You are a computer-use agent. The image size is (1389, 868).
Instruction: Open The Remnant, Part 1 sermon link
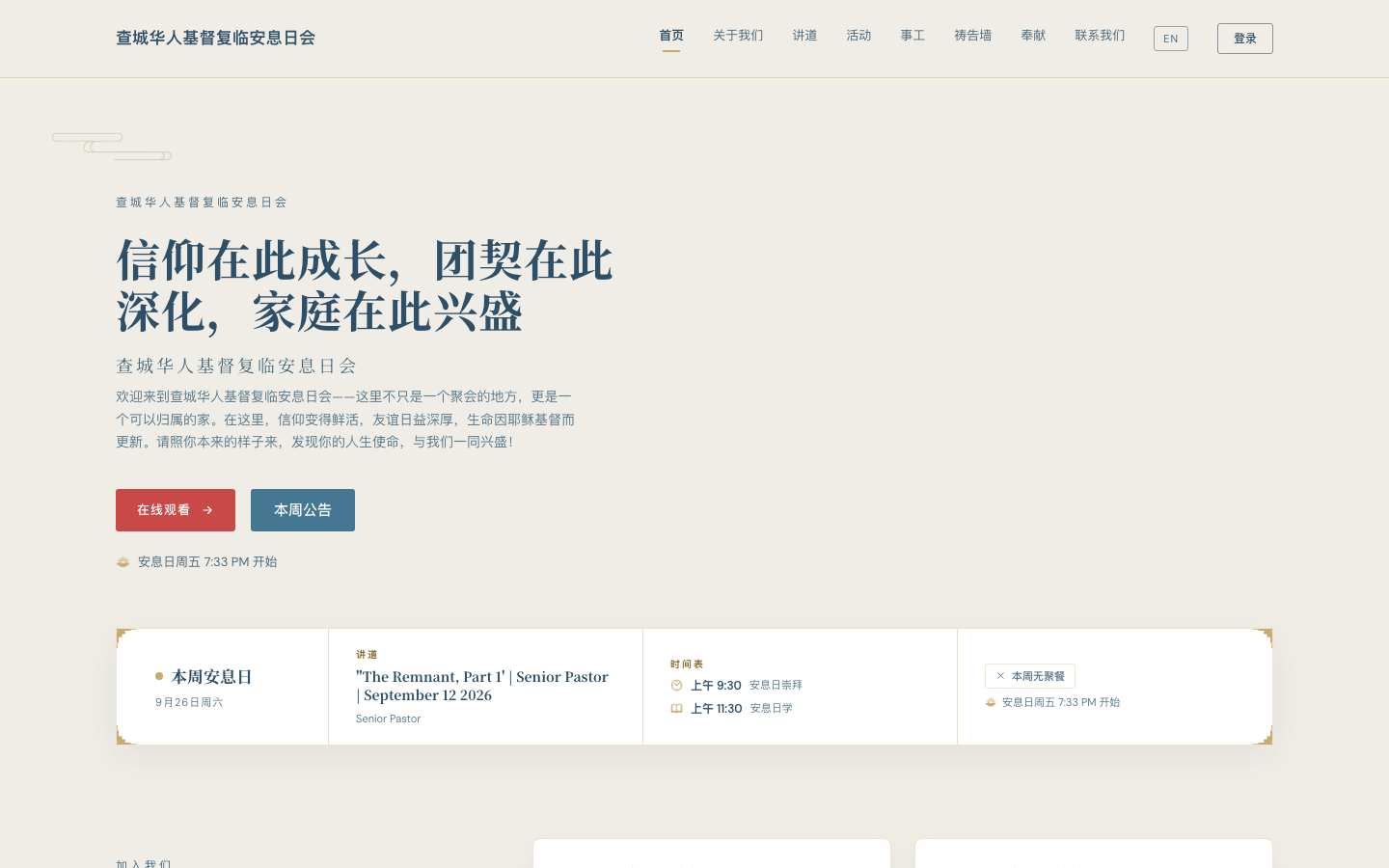[482, 686]
